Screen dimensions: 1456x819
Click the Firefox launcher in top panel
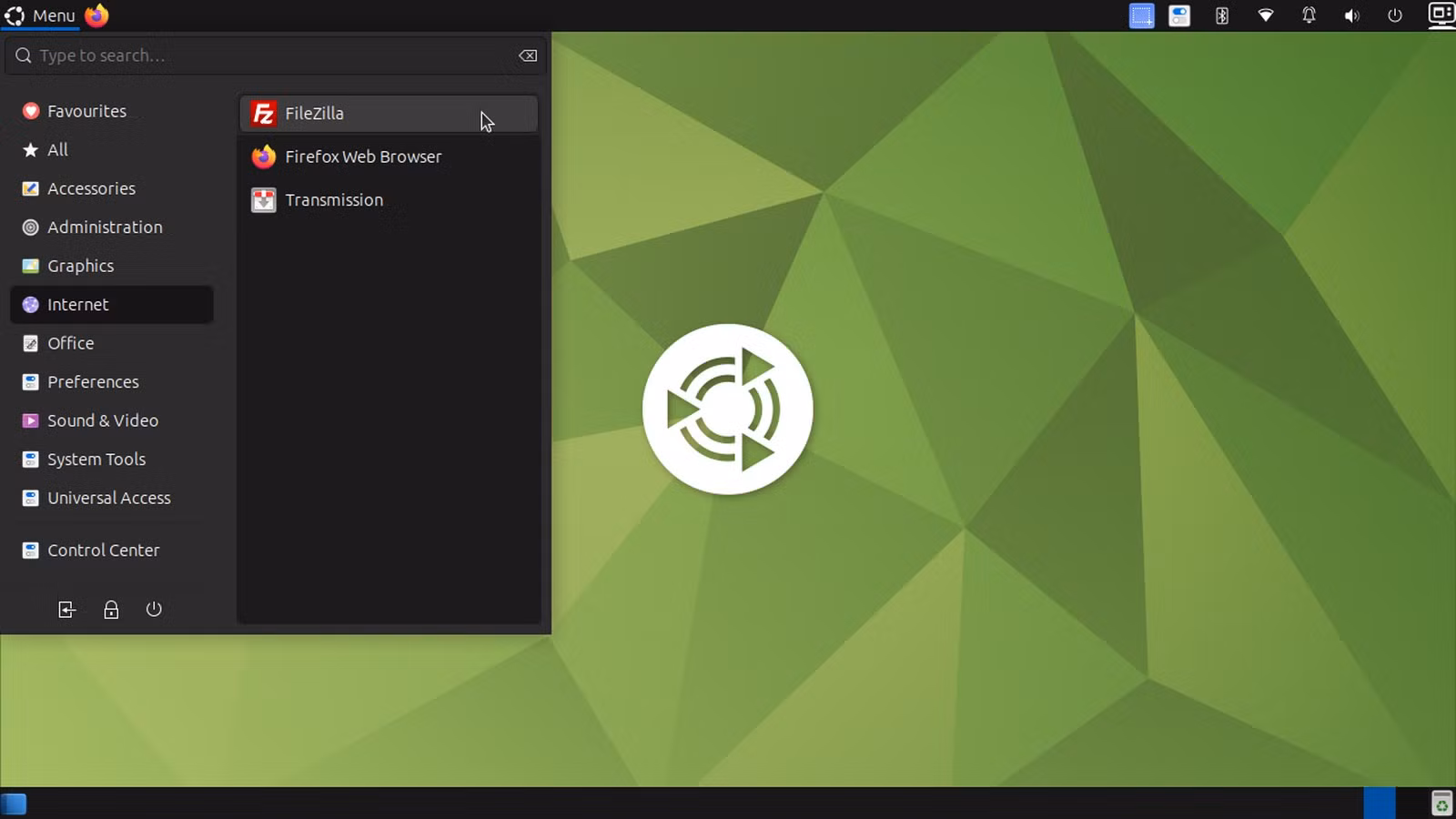pos(96,15)
